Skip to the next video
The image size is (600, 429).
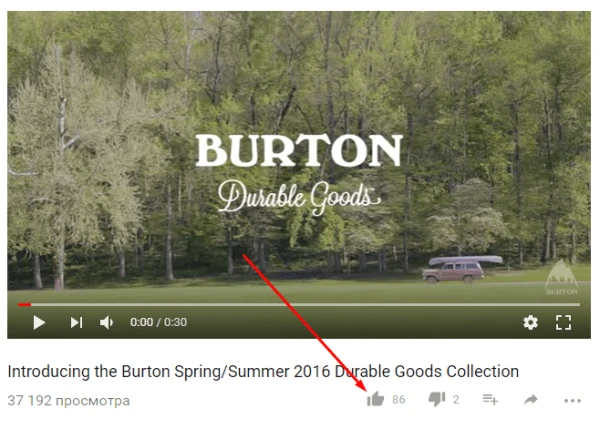click(x=76, y=323)
